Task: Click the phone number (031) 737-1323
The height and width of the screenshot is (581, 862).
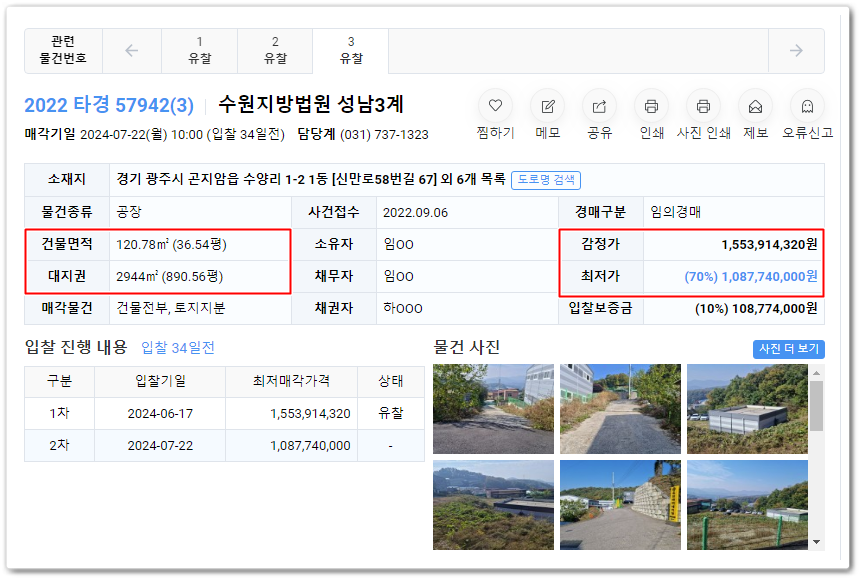Action: click(x=384, y=135)
